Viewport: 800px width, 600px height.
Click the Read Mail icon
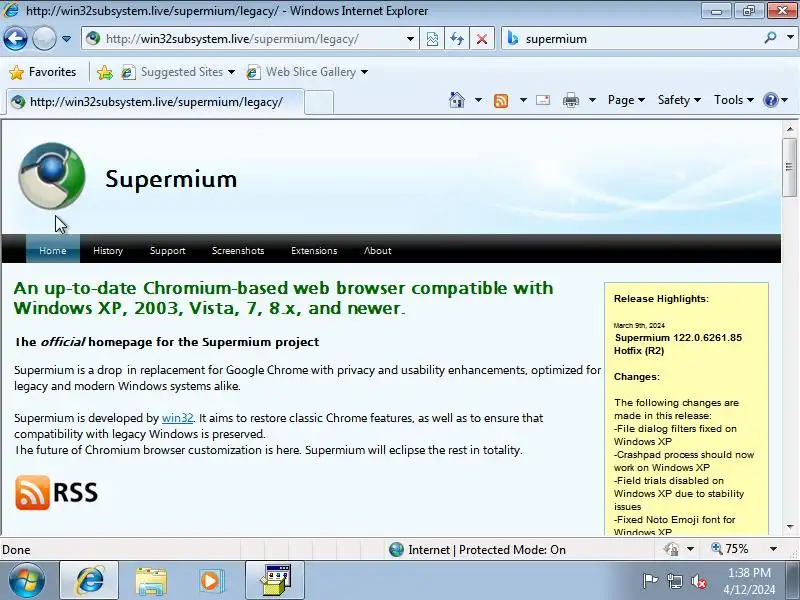(543, 100)
